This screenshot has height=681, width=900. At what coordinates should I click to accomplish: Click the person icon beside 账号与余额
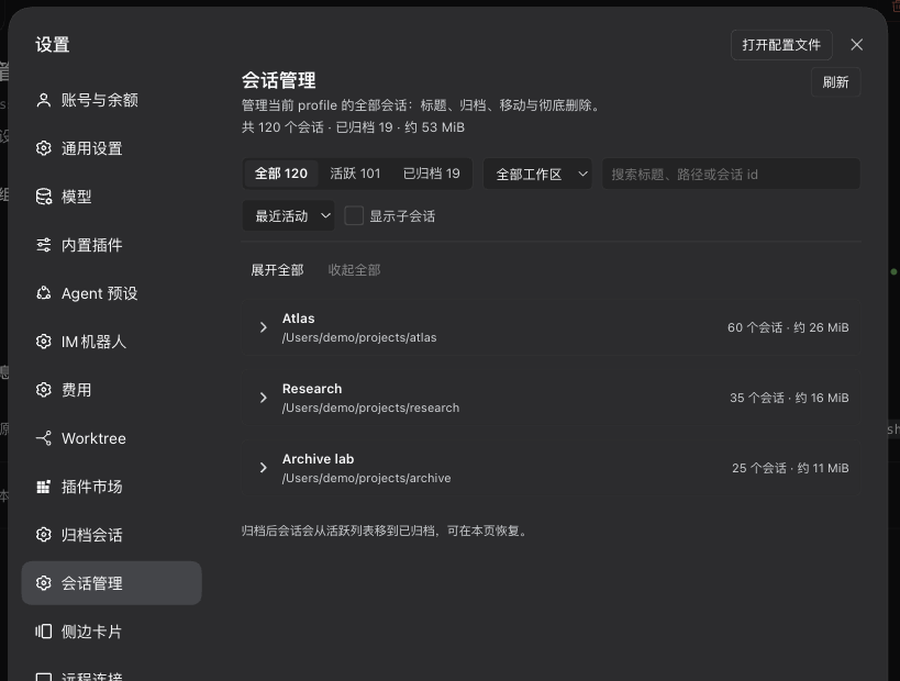44,100
